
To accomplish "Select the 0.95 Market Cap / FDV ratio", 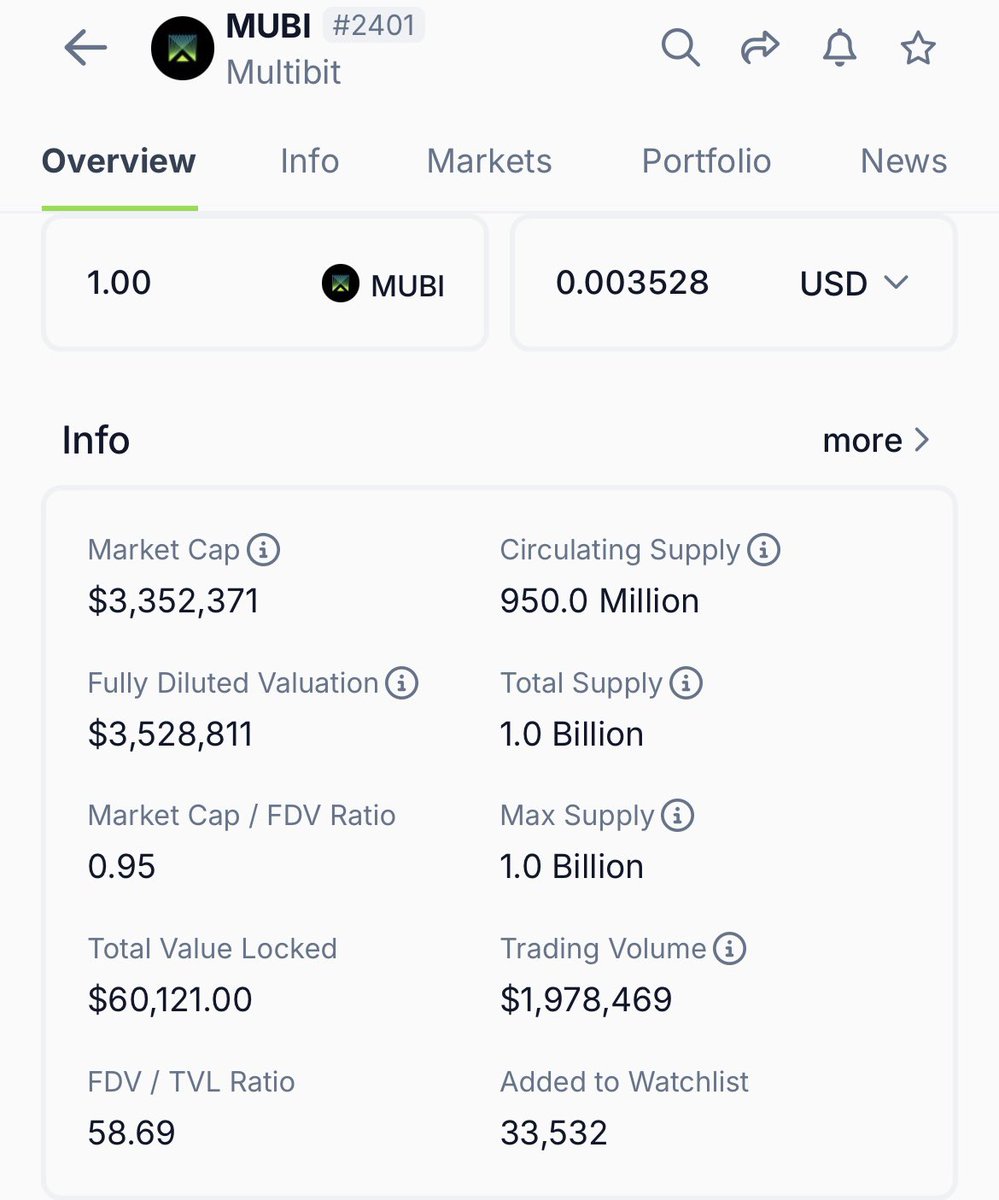I will (x=122, y=866).
